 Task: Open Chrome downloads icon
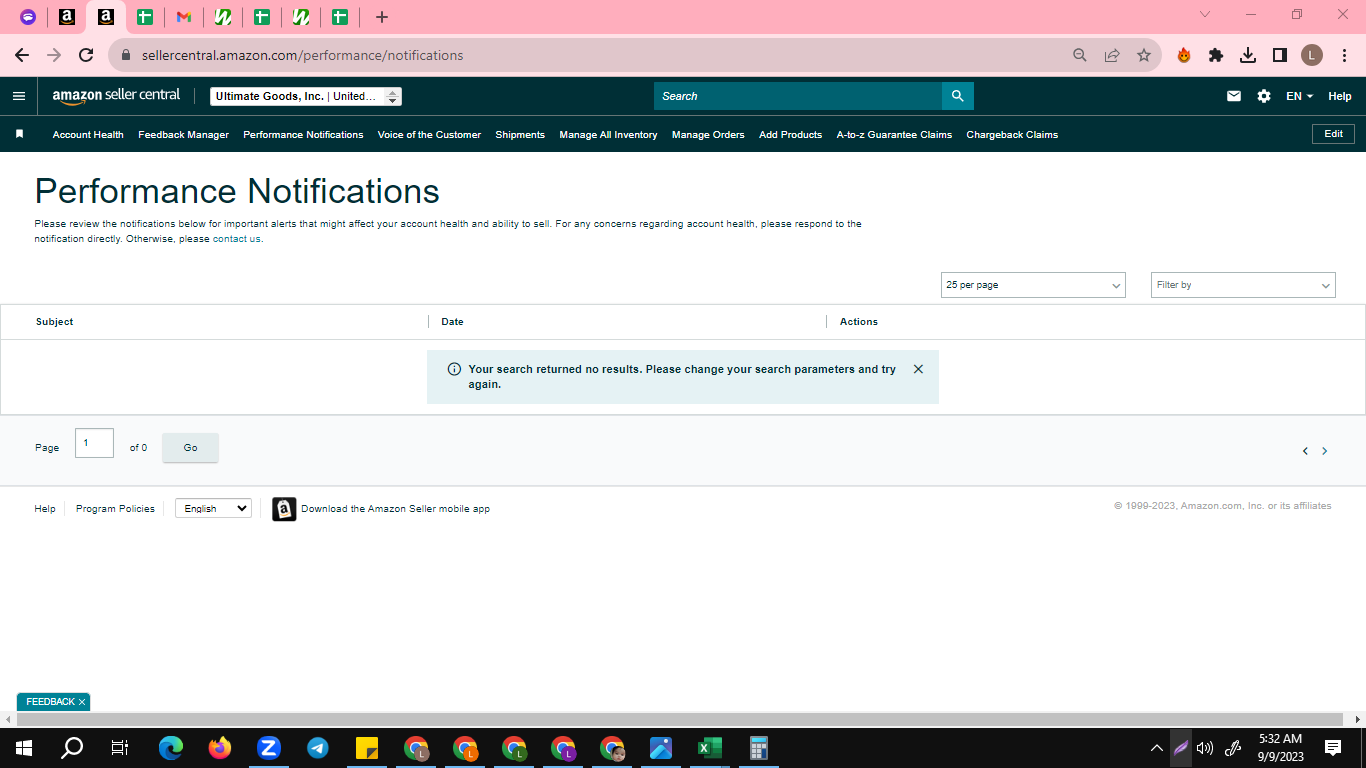tap(1248, 55)
